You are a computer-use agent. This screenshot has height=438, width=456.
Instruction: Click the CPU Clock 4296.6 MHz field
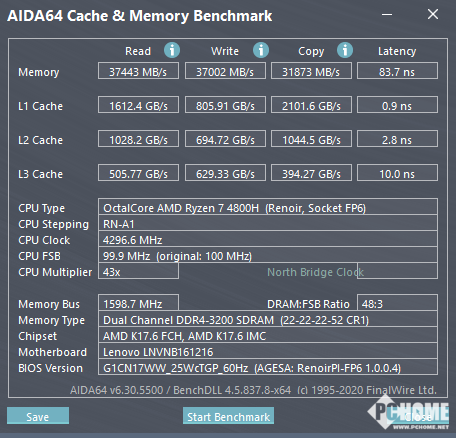[268, 239]
